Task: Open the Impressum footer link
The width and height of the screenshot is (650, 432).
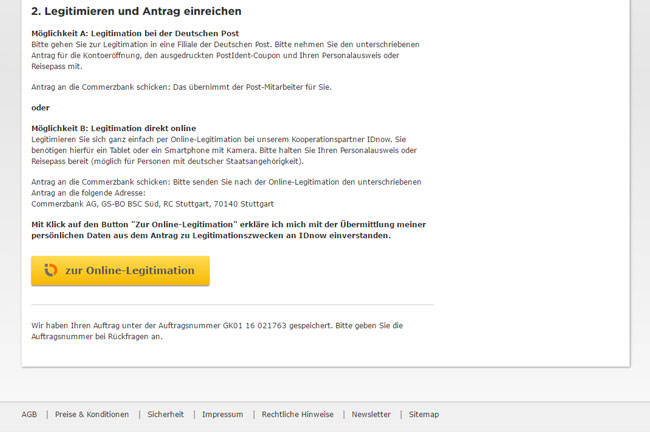Action: (x=223, y=414)
